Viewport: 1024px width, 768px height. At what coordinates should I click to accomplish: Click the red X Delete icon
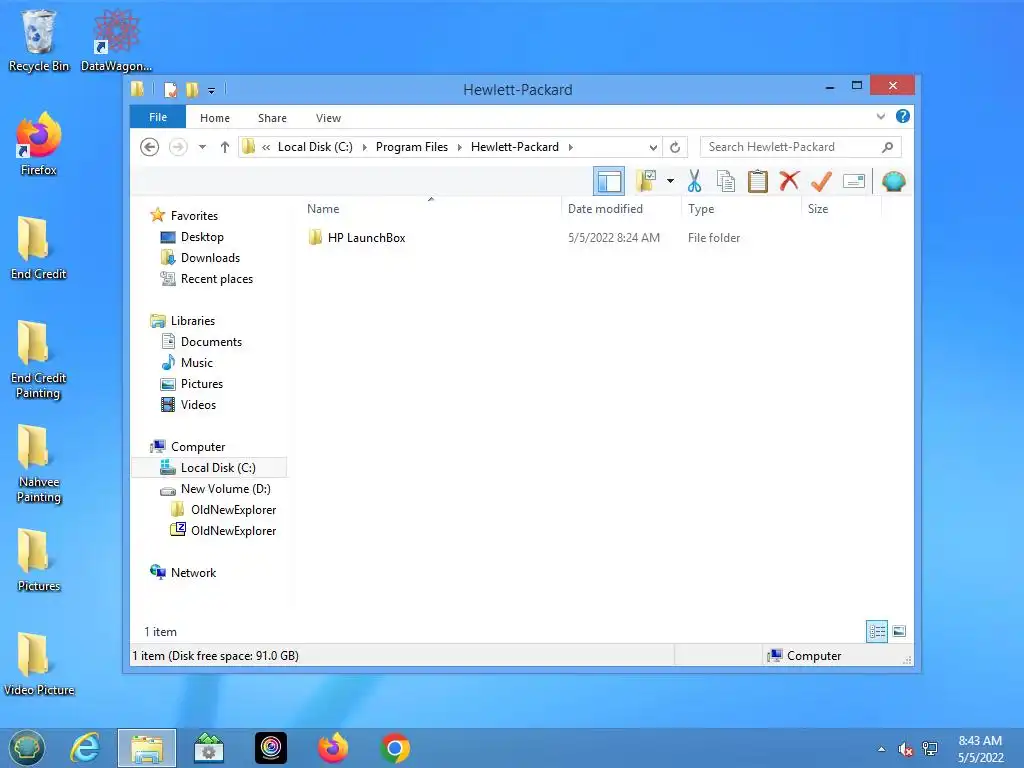(789, 180)
